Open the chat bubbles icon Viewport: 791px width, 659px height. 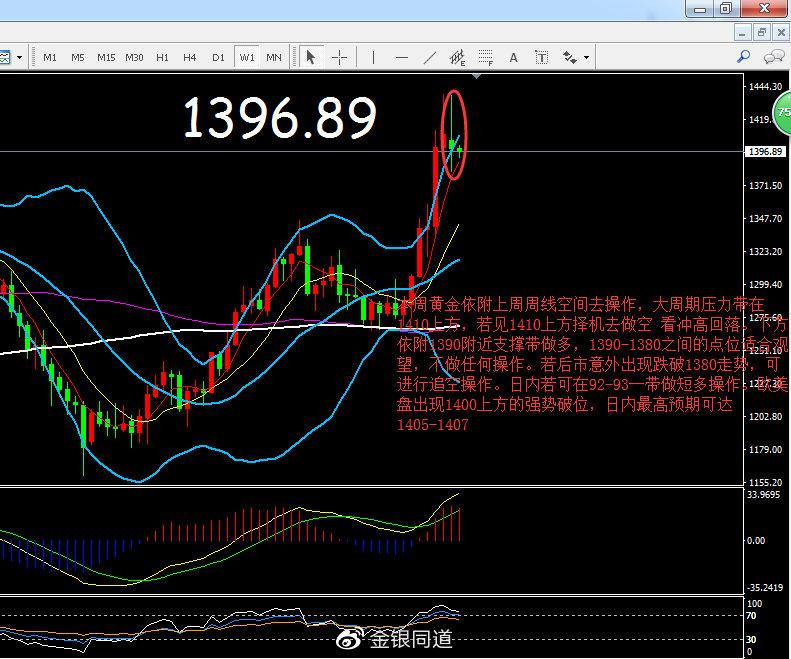(x=774, y=57)
